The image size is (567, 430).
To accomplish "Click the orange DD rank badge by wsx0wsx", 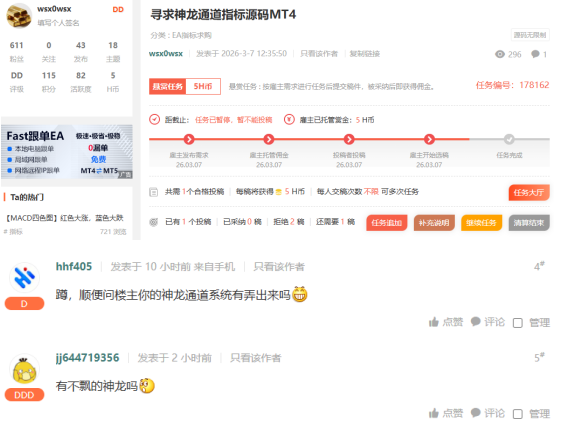I will pos(118,9).
